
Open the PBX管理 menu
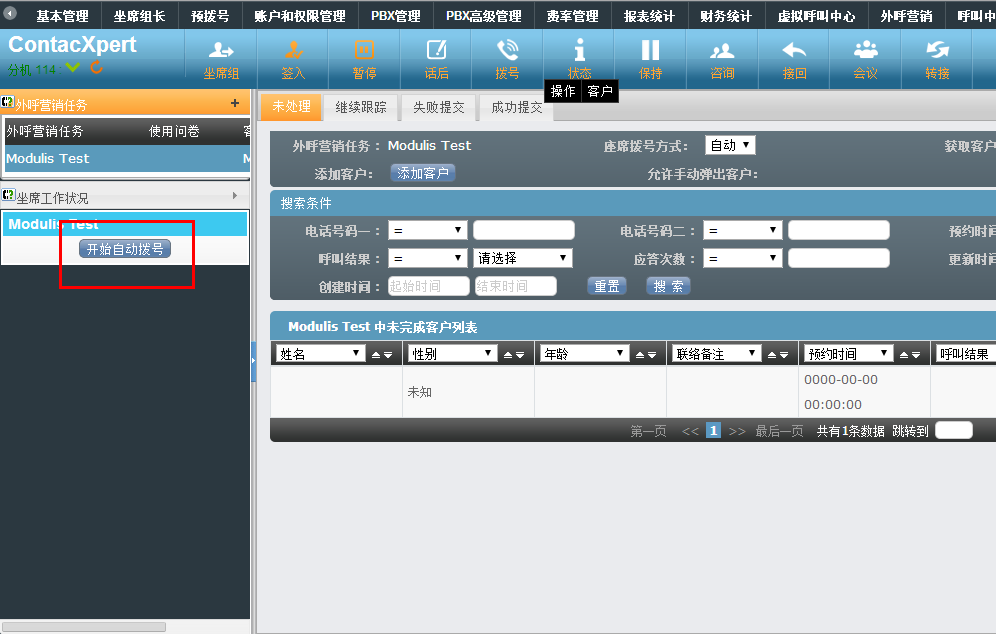coord(396,16)
